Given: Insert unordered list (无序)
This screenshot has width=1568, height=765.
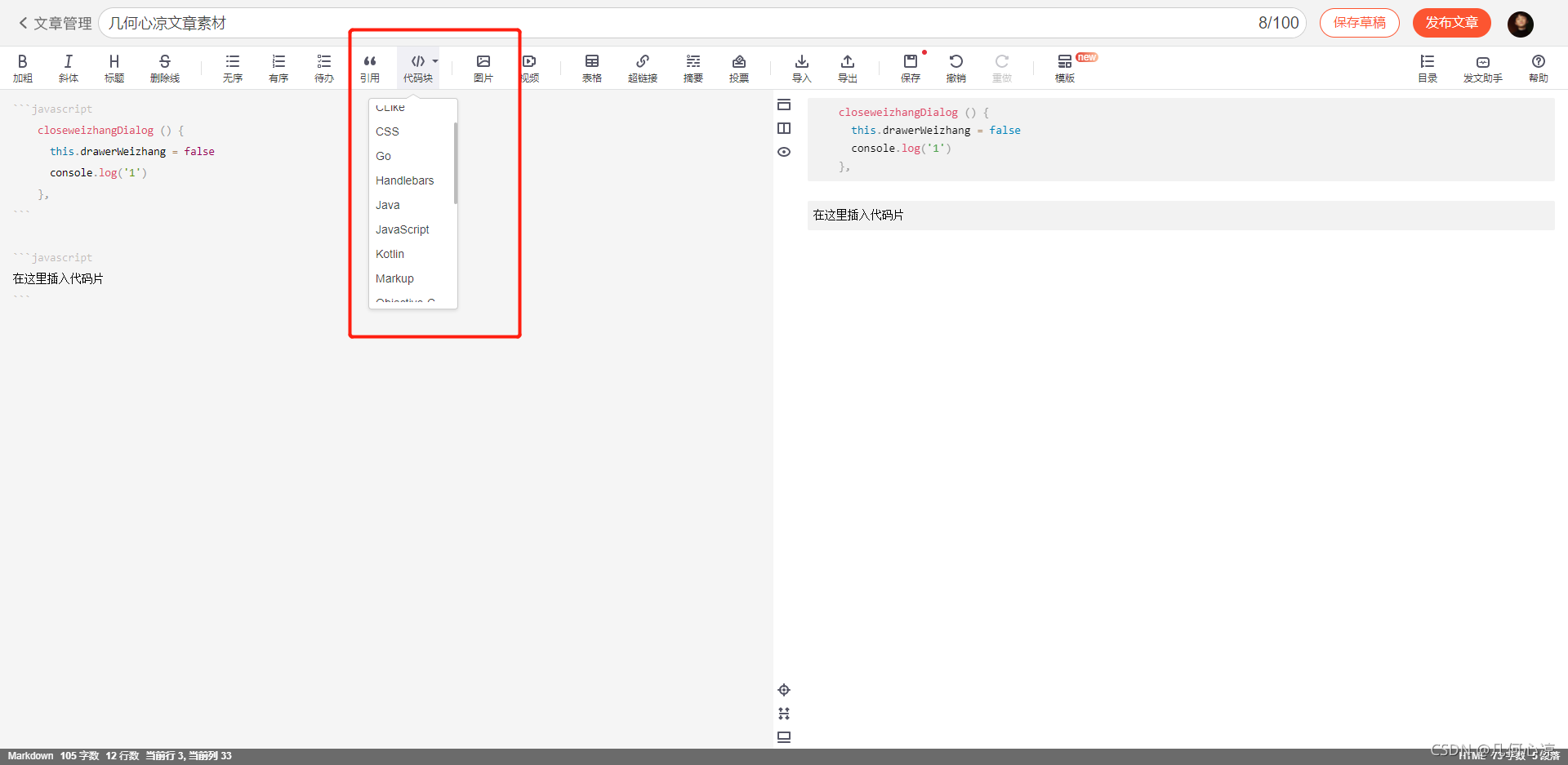Looking at the screenshot, I should (233, 69).
